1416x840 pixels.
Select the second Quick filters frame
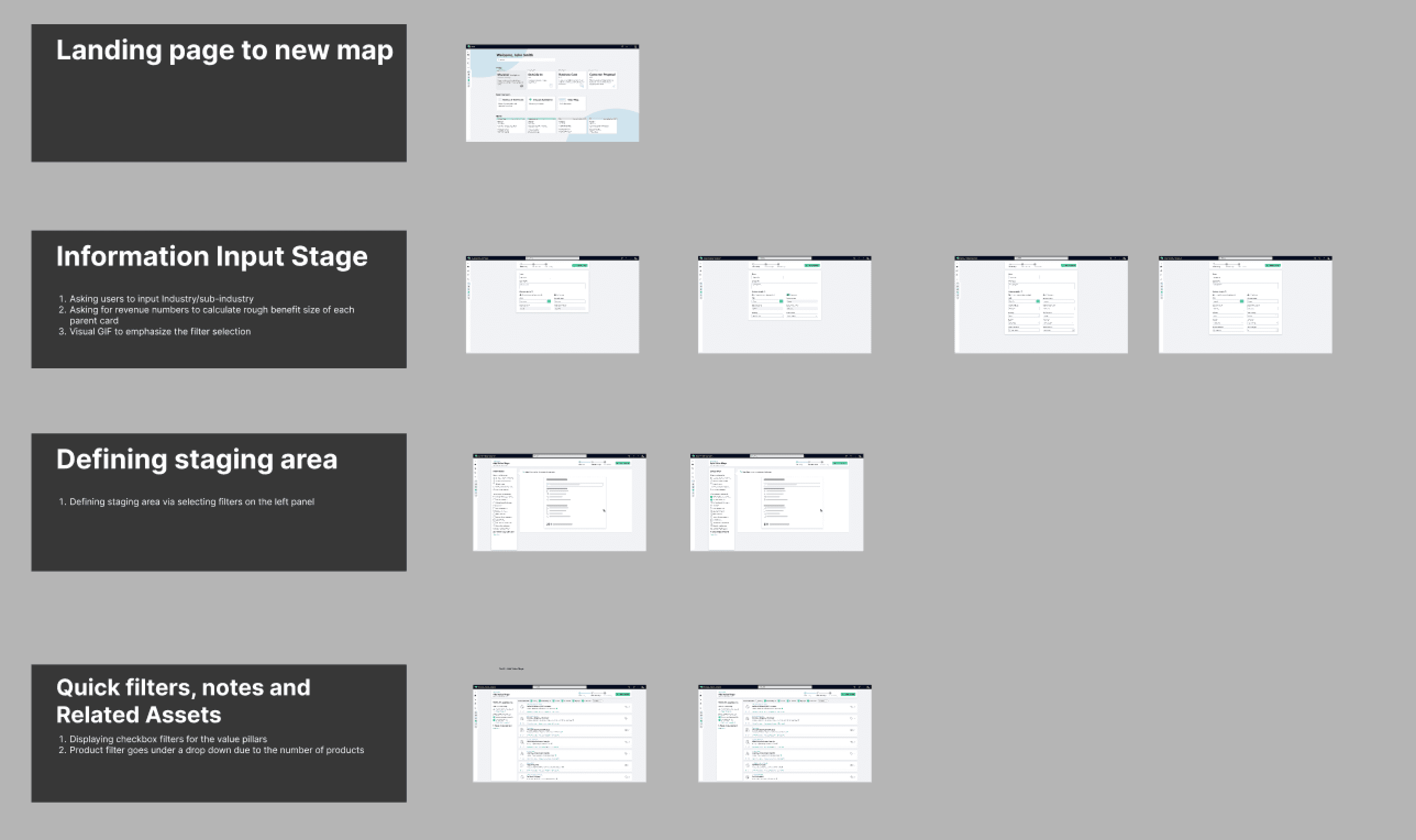[784, 733]
